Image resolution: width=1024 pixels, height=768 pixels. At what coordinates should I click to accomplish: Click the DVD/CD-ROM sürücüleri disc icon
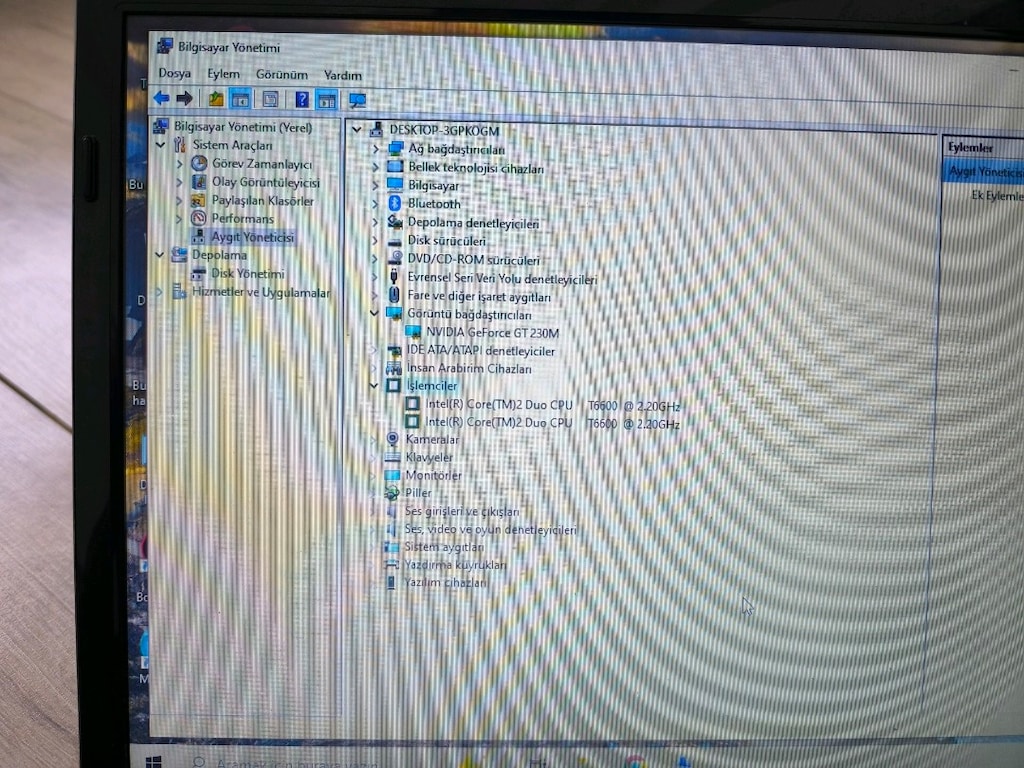tap(394, 259)
